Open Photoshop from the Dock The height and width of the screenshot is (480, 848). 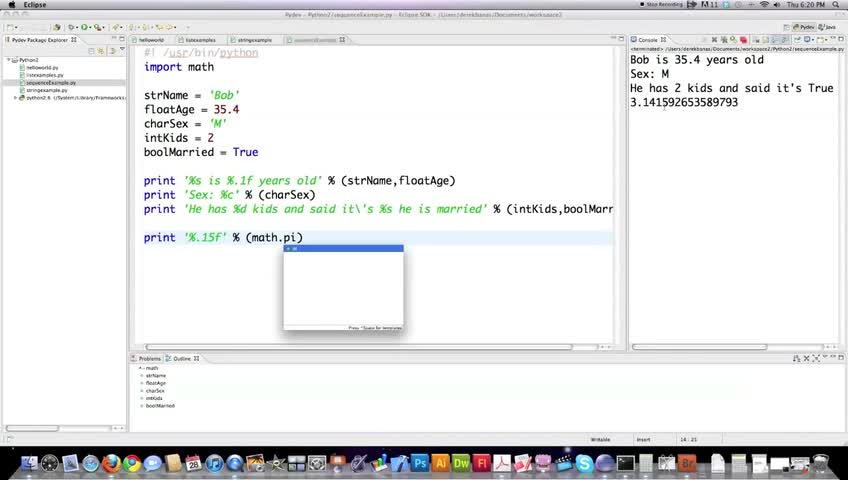420,463
